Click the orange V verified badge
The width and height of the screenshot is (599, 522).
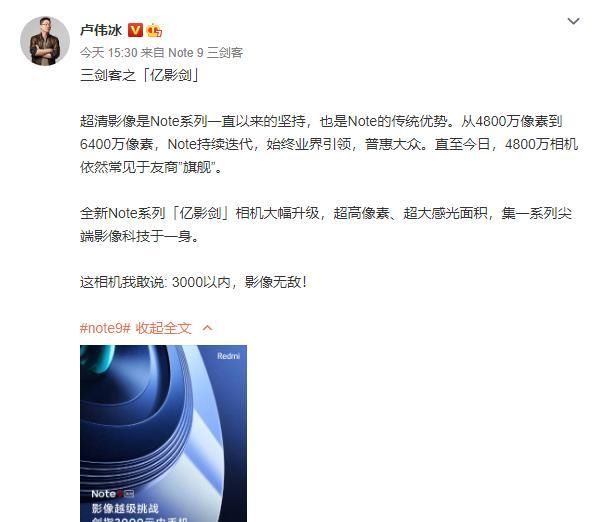135,30
